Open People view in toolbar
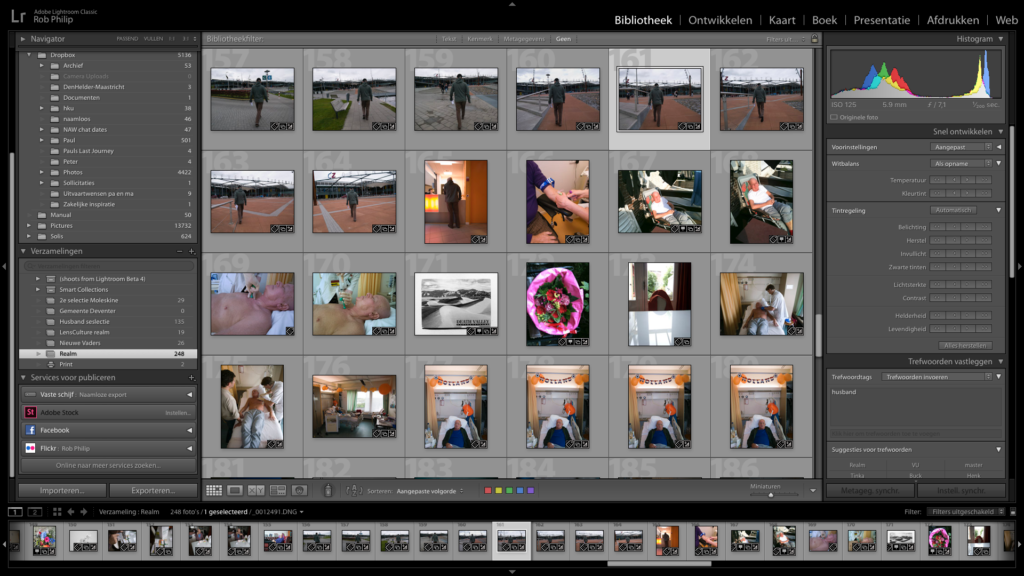Viewport: 1024px width, 576px height. click(x=299, y=490)
